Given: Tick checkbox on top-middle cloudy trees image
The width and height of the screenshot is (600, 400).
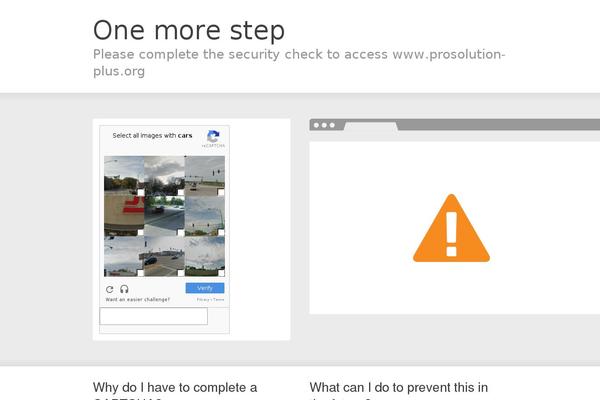Looking at the screenshot, I should click(x=181, y=193).
